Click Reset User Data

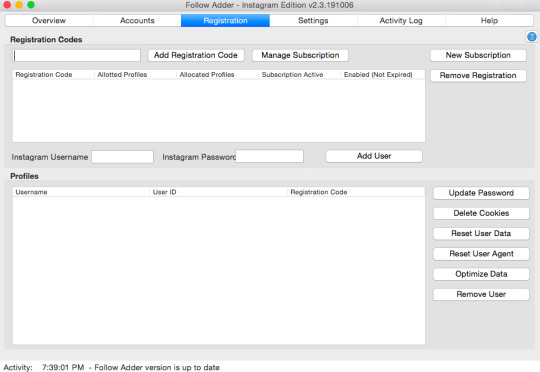click(481, 234)
